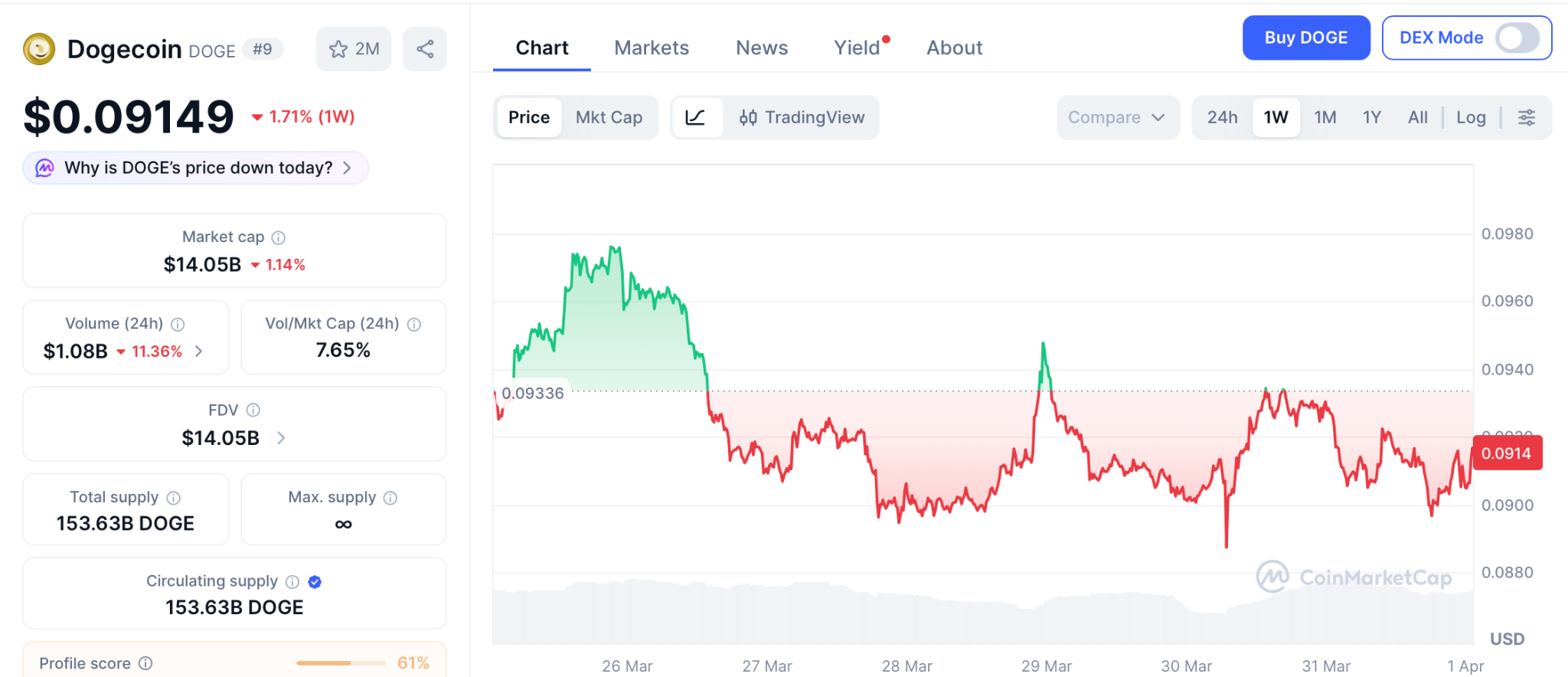Image resolution: width=1568 pixels, height=677 pixels.
Task: Open the News tab
Action: pos(761,47)
